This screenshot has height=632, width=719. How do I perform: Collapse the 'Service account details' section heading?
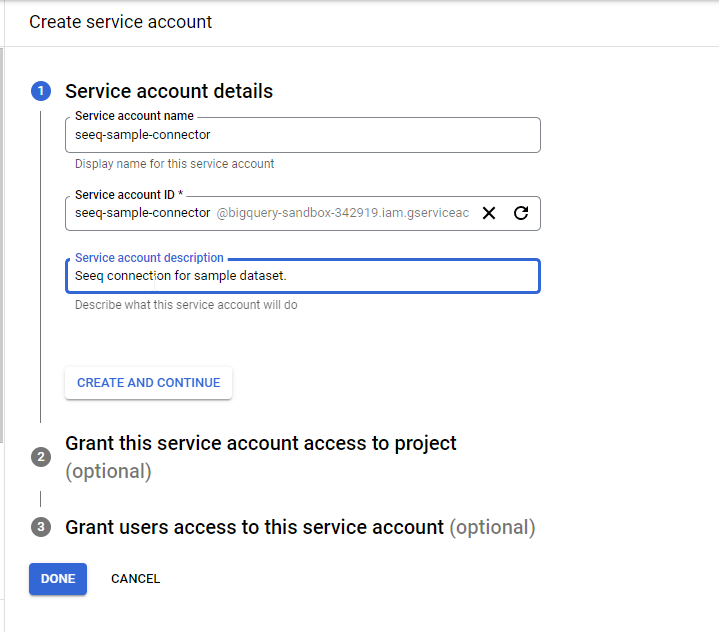[169, 91]
